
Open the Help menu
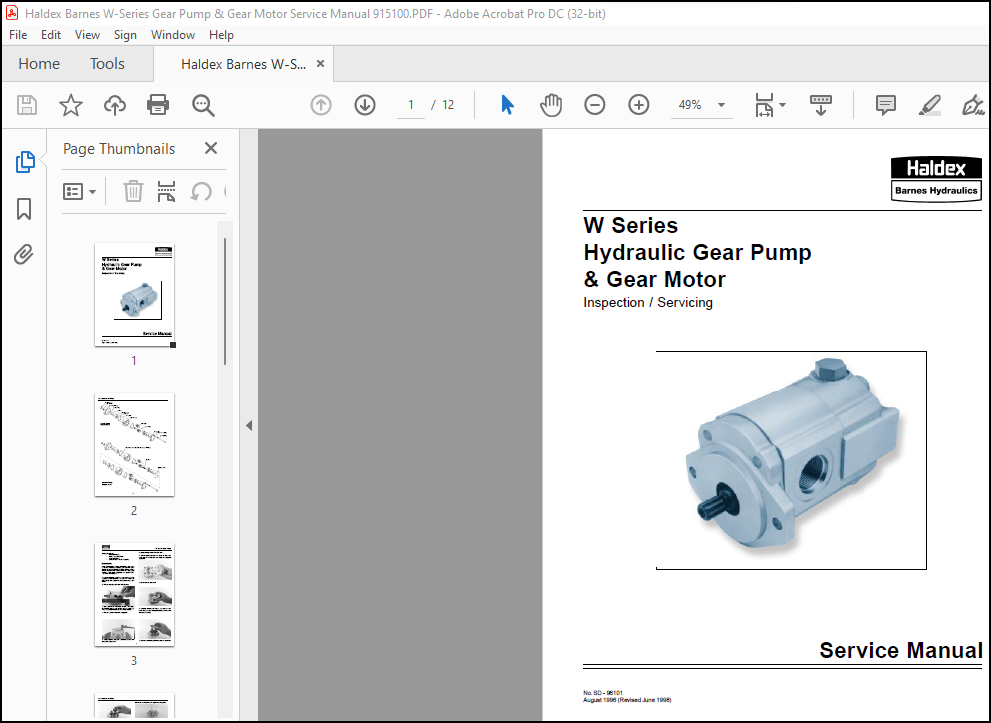(221, 35)
